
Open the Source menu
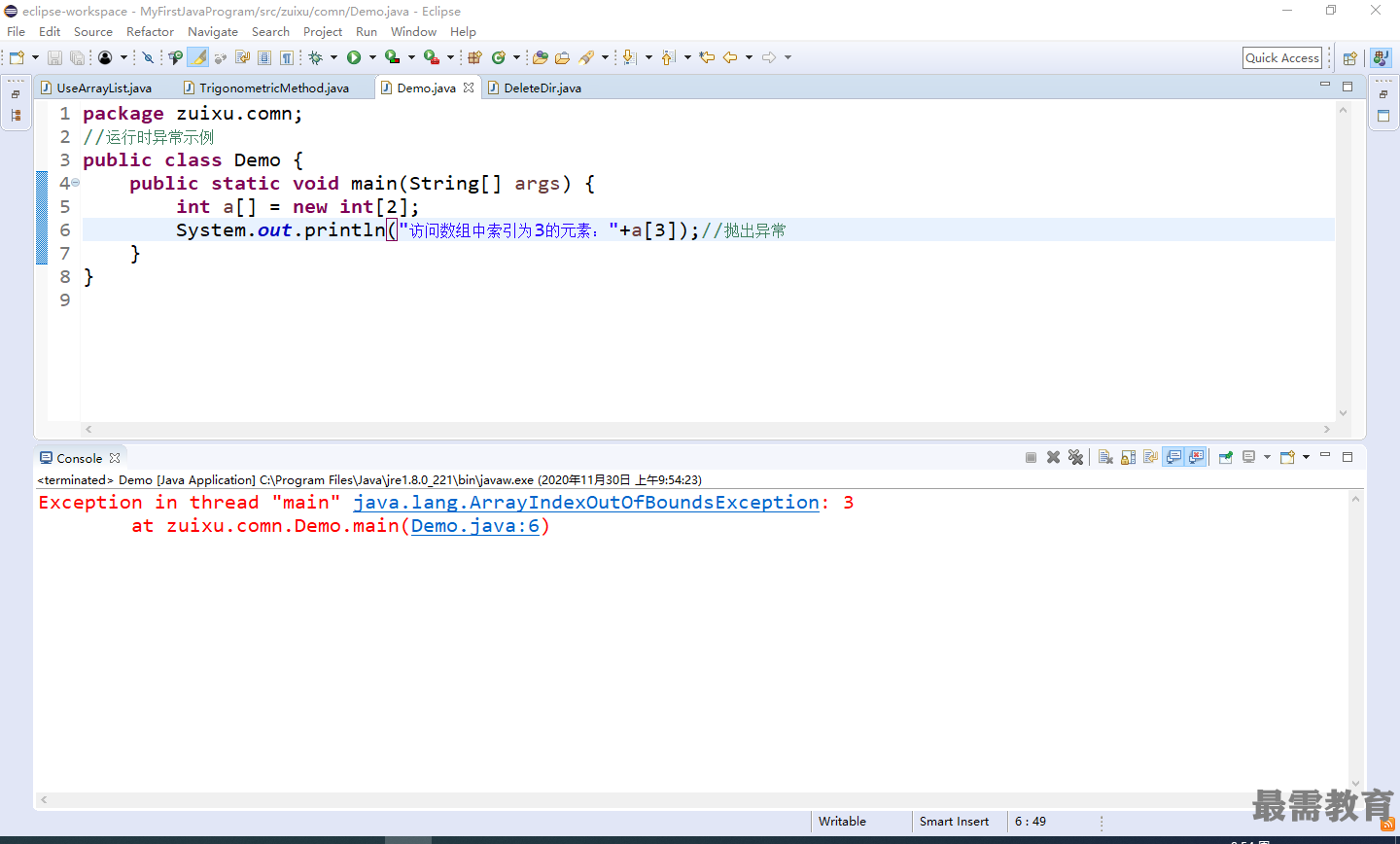tap(93, 31)
